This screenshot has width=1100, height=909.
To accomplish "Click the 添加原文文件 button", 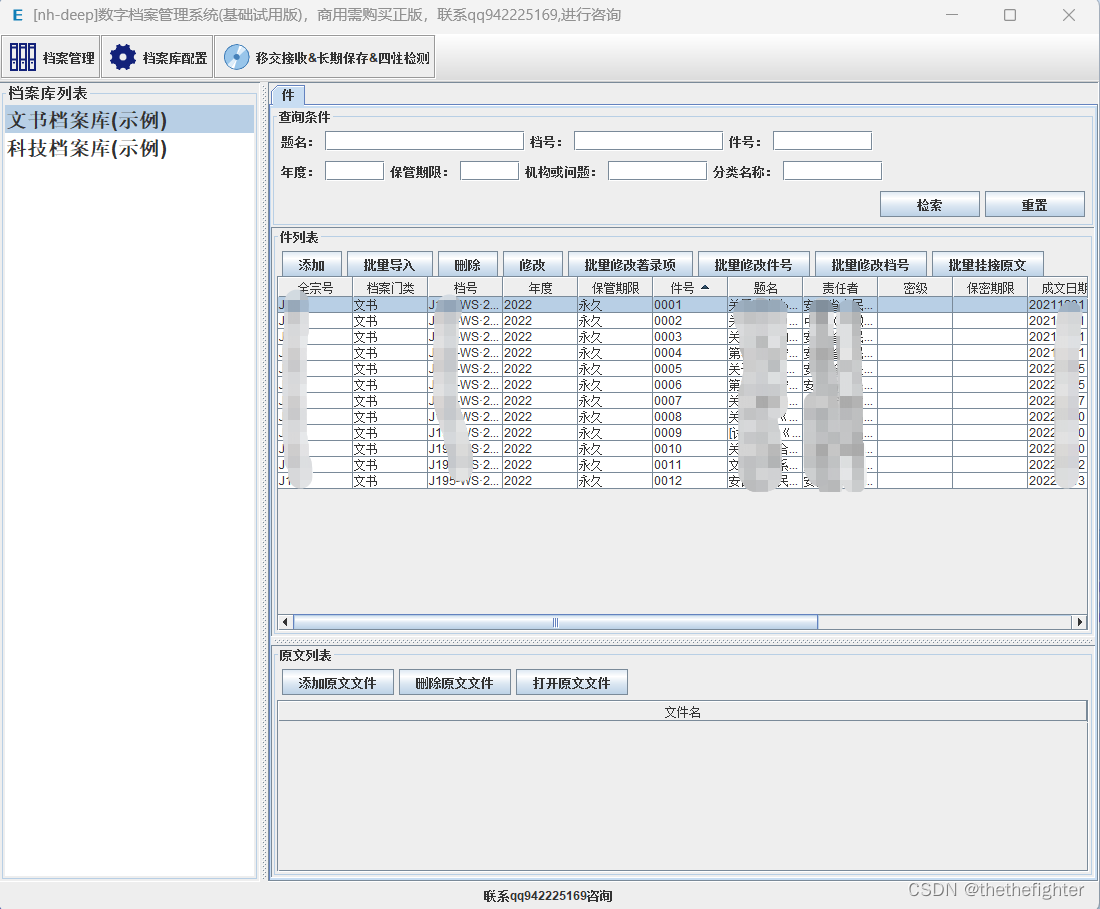I will [x=337, y=682].
